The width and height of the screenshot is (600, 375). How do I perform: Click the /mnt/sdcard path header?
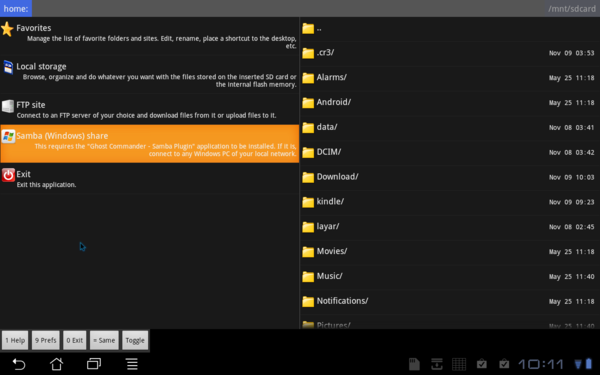click(x=572, y=8)
